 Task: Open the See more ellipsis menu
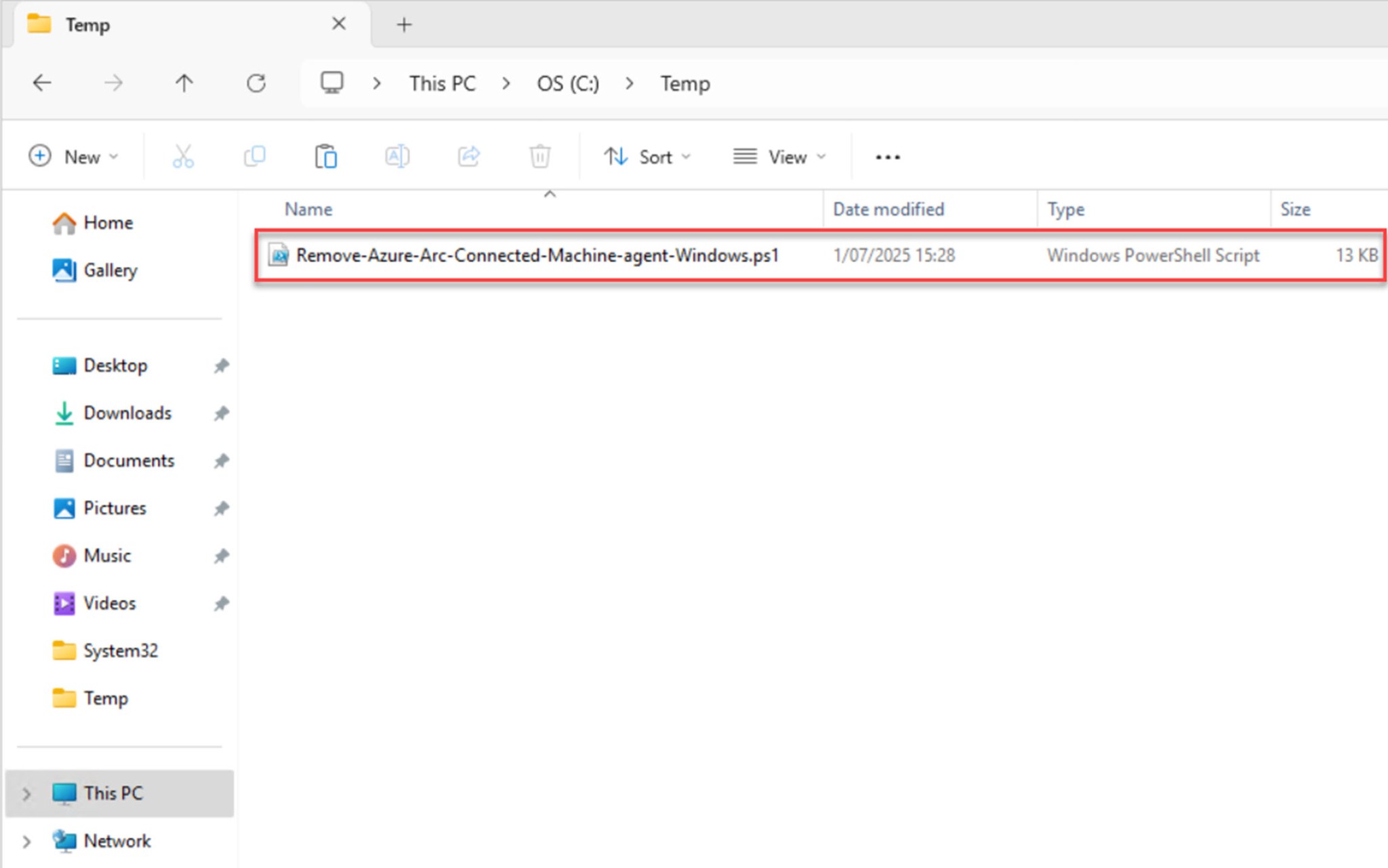(x=888, y=157)
